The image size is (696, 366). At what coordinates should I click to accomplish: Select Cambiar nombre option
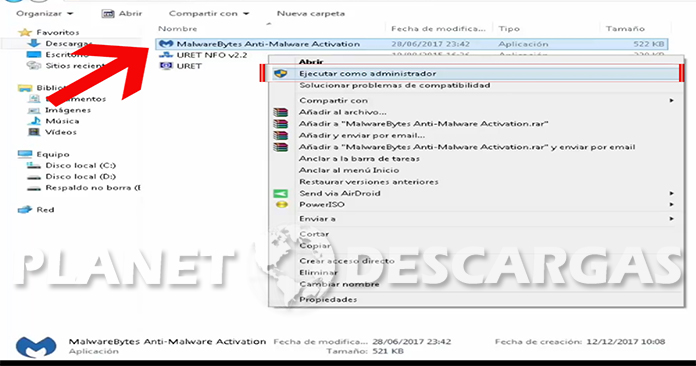click(339, 284)
